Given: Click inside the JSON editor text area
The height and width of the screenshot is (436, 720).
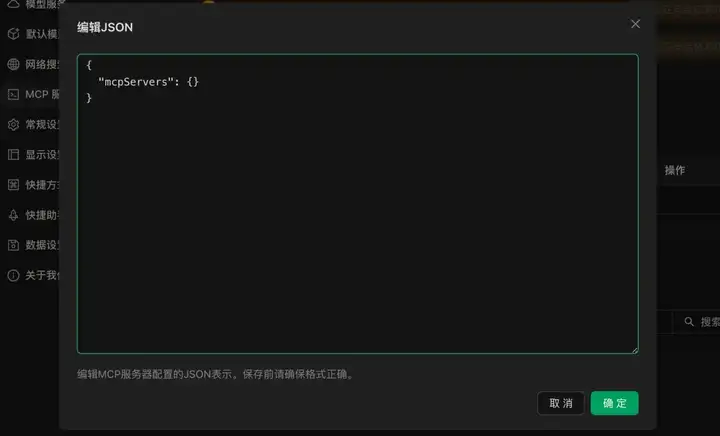Looking at the screenshot, I should 358,204.
